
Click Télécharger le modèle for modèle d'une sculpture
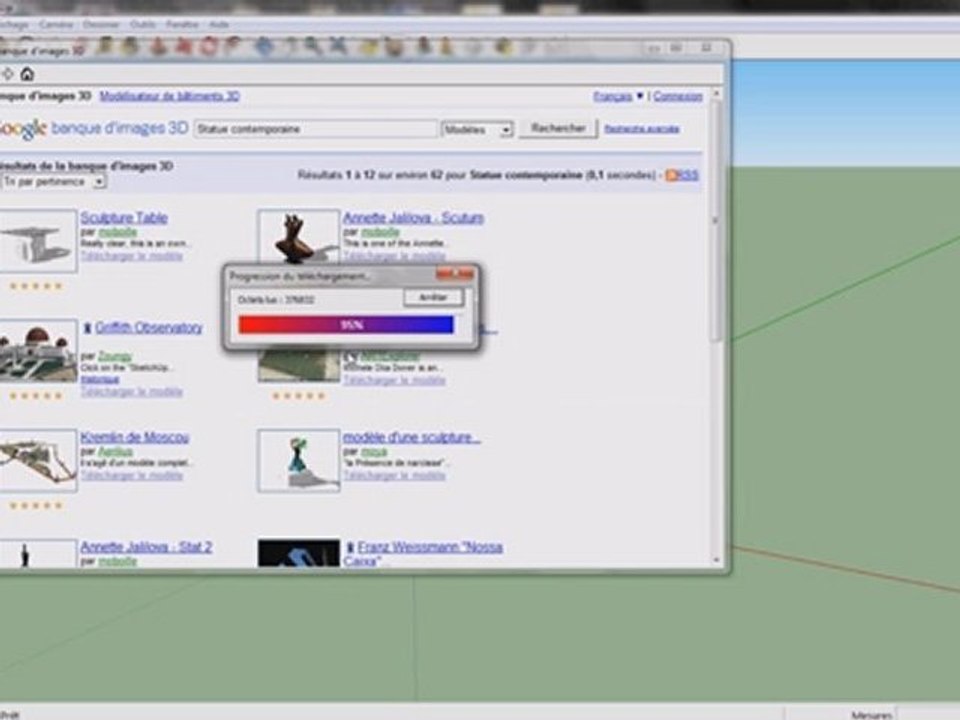pos(394,475)
